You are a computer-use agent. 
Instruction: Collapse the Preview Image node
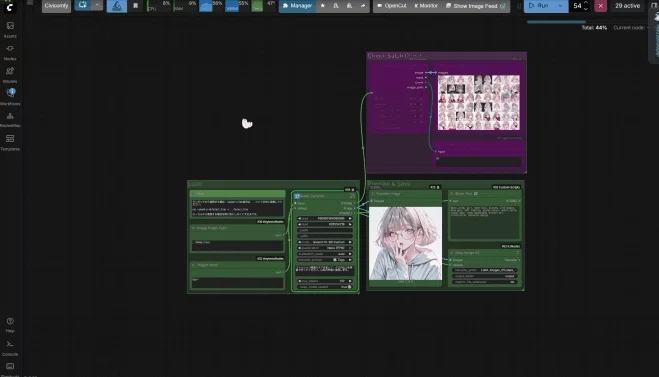(x=372, y=194)
